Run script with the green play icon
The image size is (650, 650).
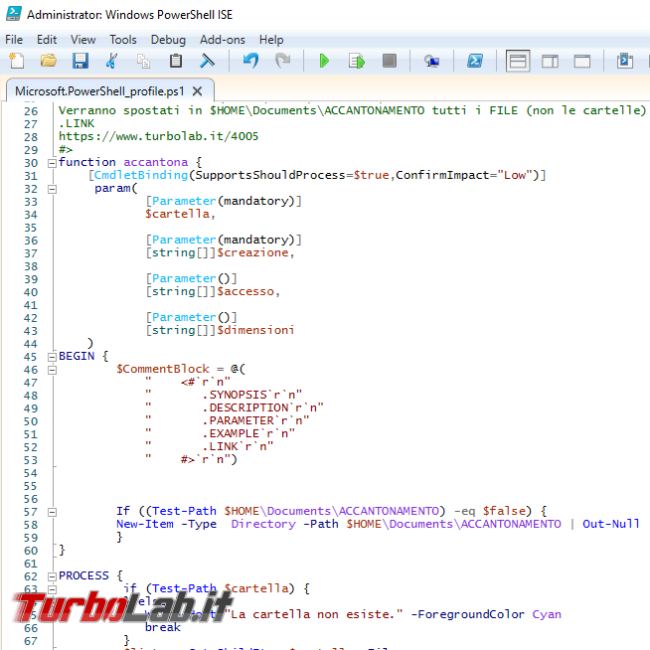(x=324, y=61)
